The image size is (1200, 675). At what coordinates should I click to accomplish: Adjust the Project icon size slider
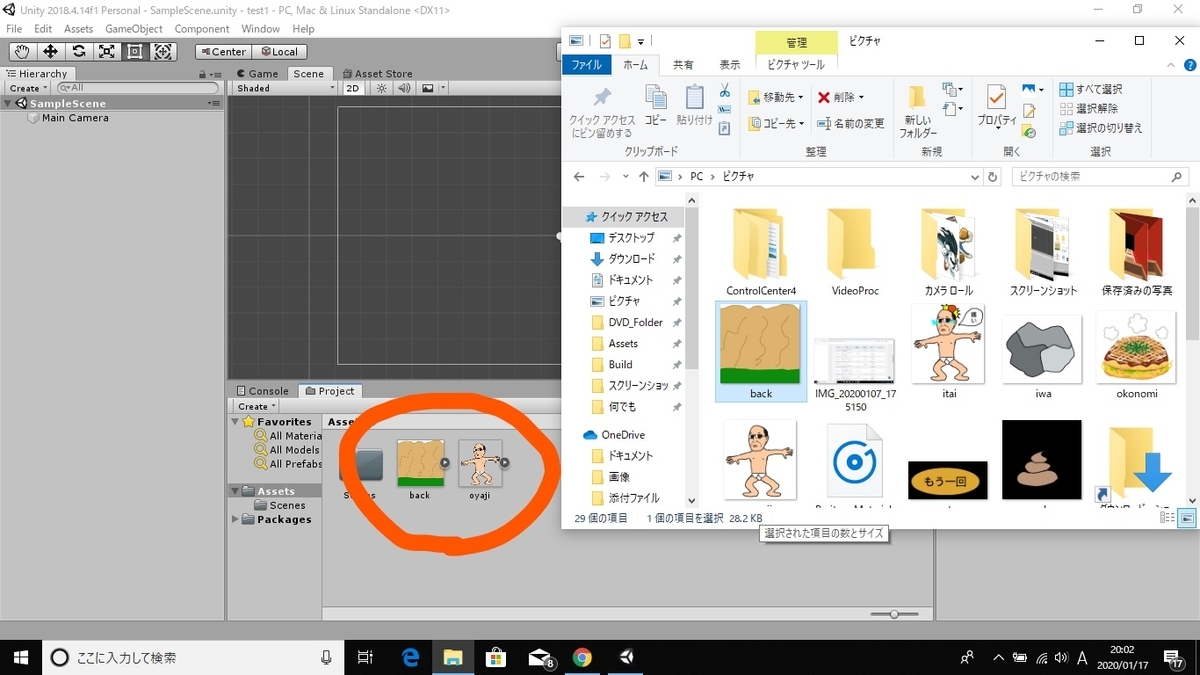tap(893, 613)
